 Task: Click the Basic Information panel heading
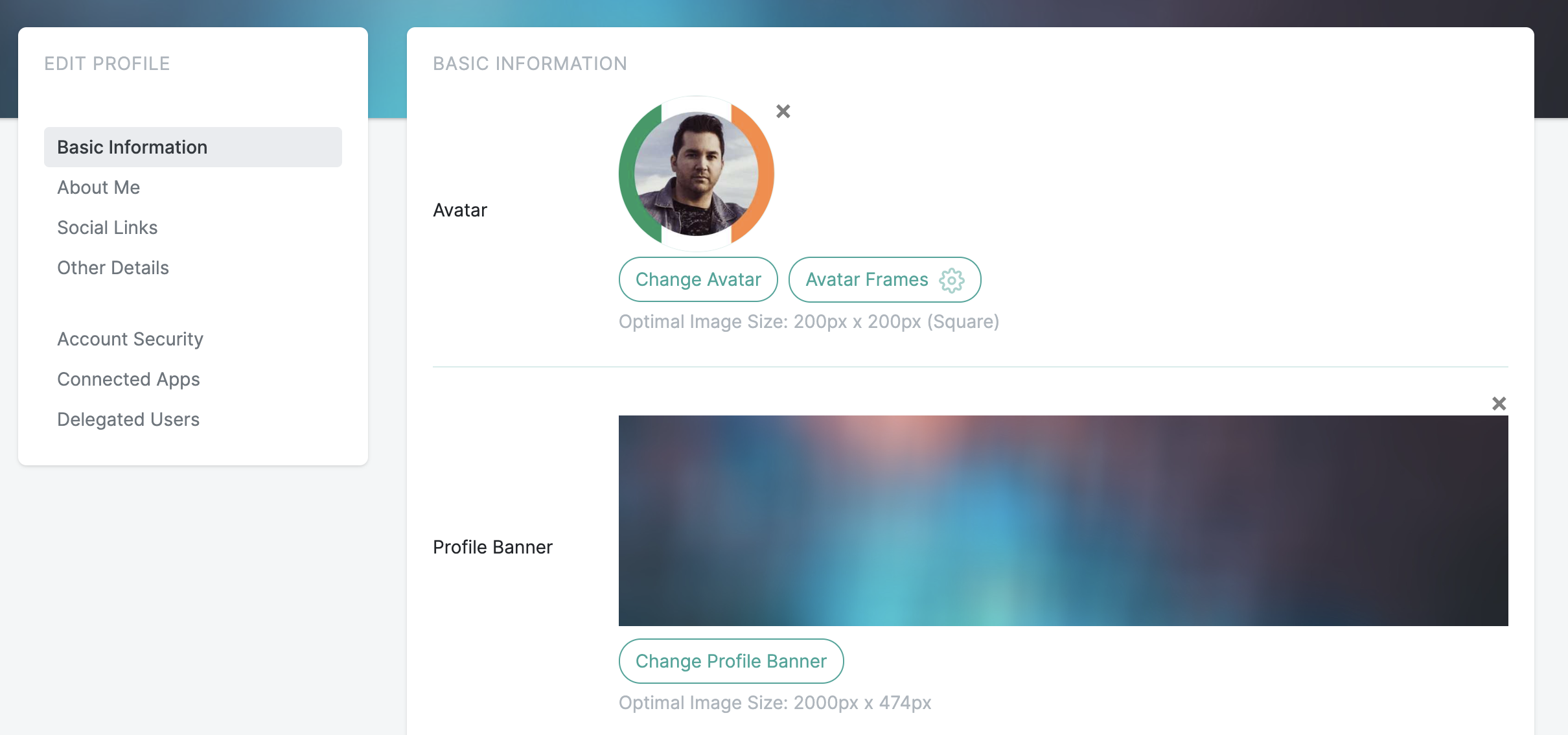point(529,64)
